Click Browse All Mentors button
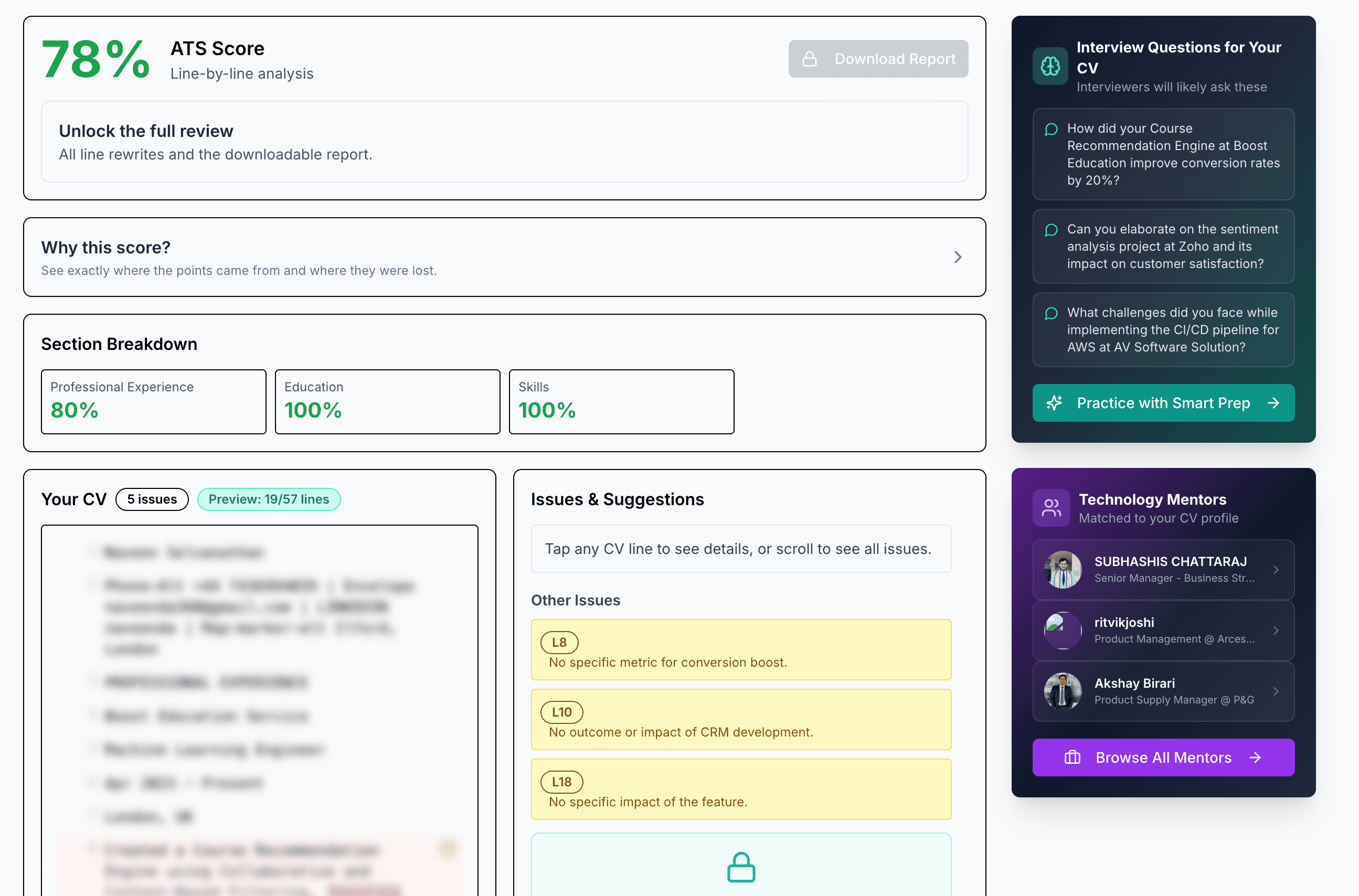The width and height of the screenshot is (1359, 896). coord(1163,757)
